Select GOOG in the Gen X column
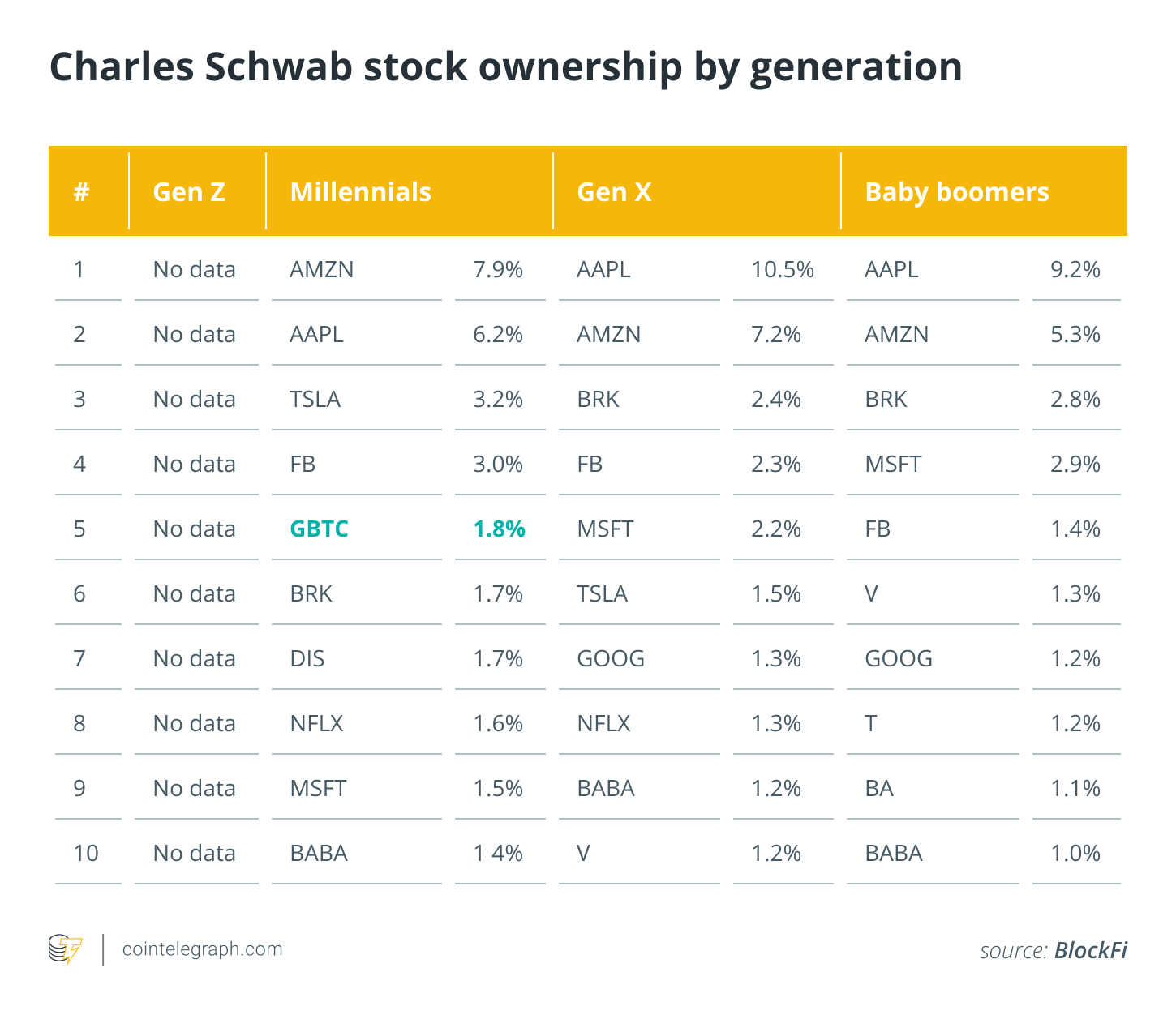Screen dimensions: 1176x1015 point(611,658)
